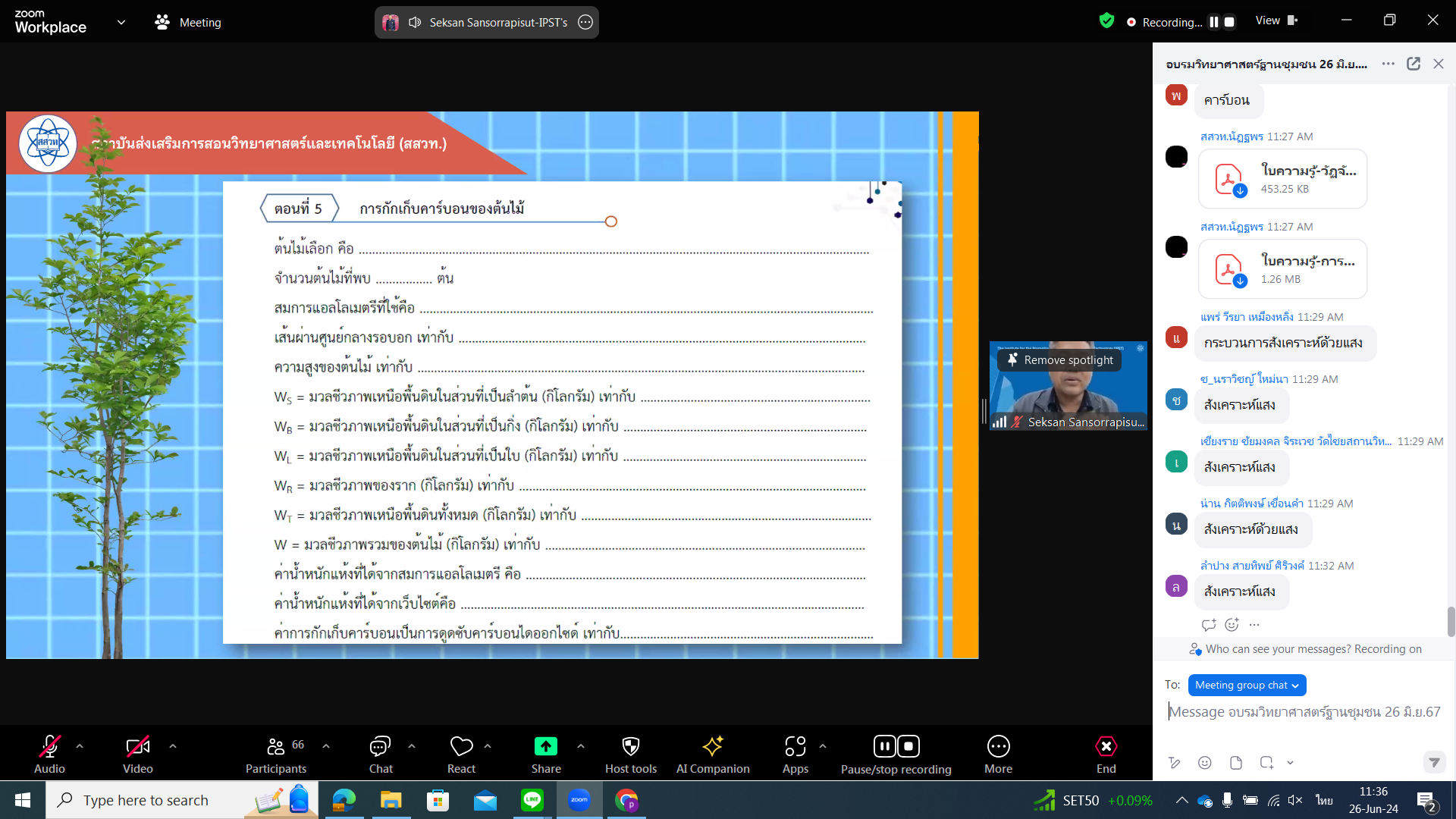This screenshot has width=1456, height=819.
Task: Stop recording from top bar
Action: coord(1229,22)
